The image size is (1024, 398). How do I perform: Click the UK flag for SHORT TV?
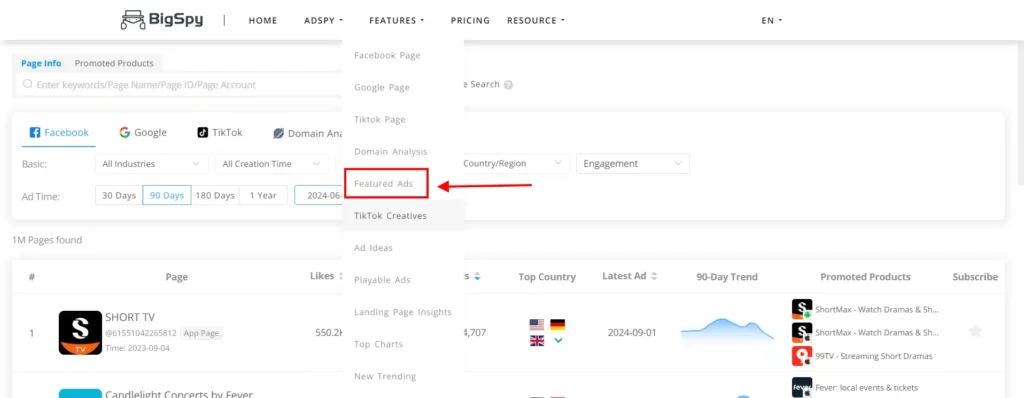537,340
